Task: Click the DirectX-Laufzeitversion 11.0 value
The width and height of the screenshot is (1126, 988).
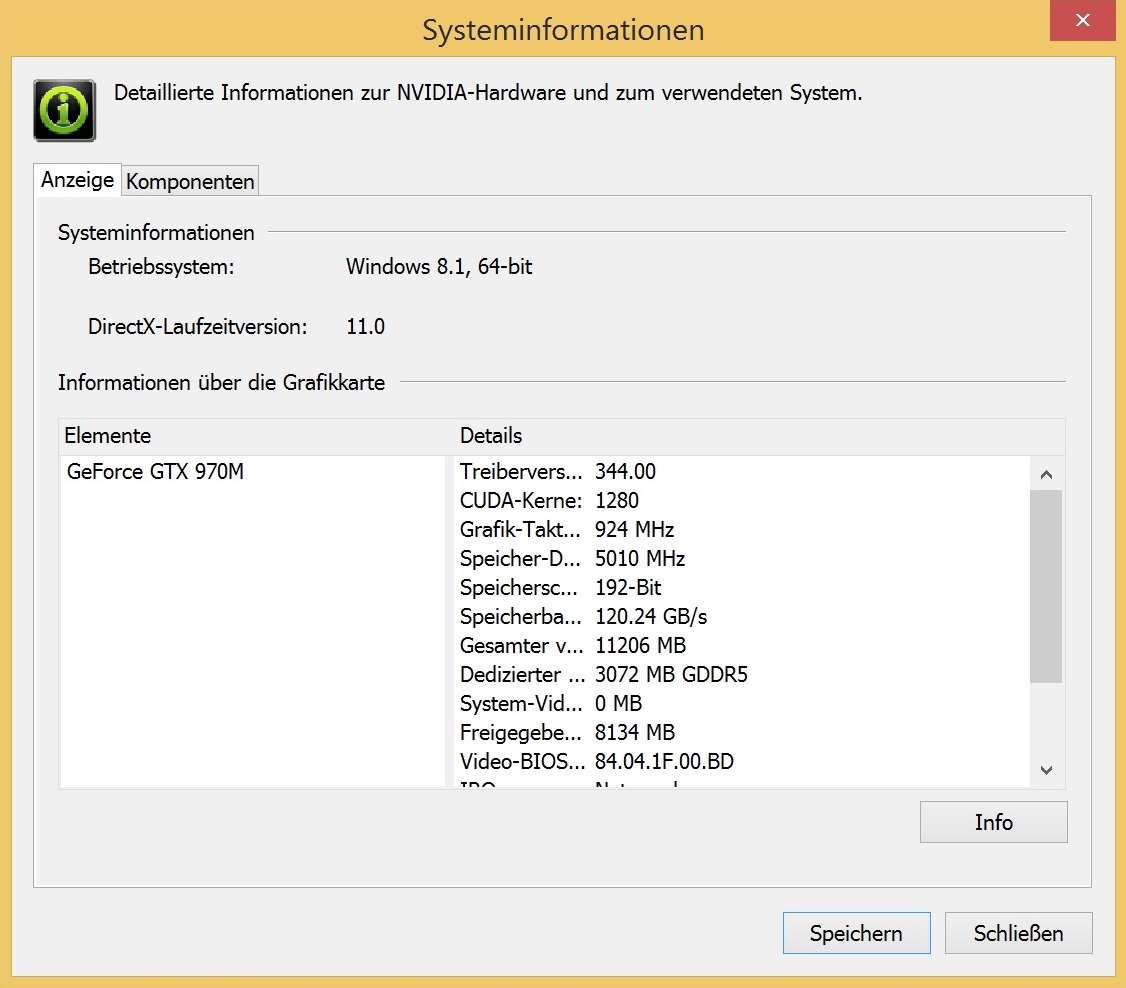Action: [366, 327]
